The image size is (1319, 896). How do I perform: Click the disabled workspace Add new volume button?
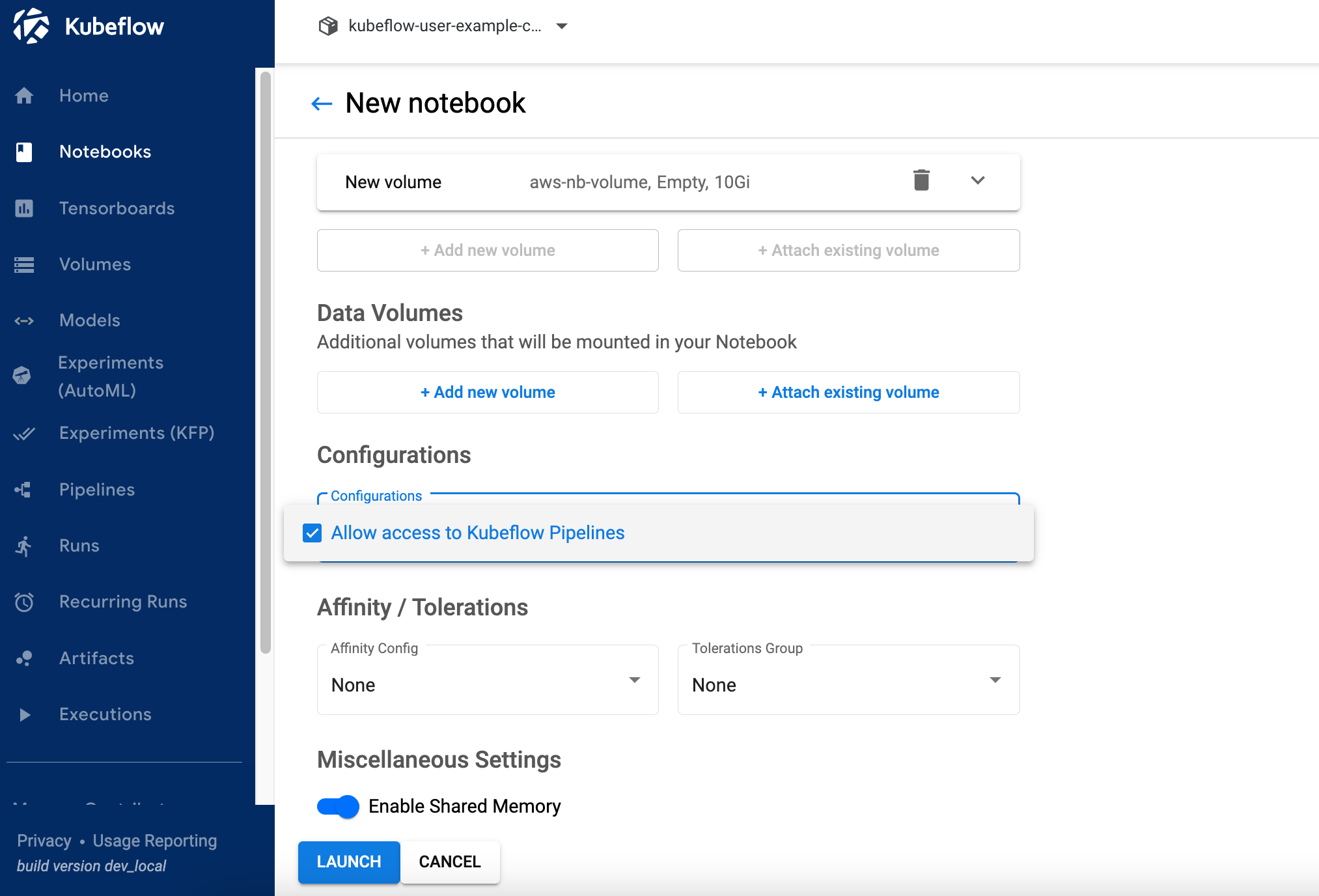point(488,250)
